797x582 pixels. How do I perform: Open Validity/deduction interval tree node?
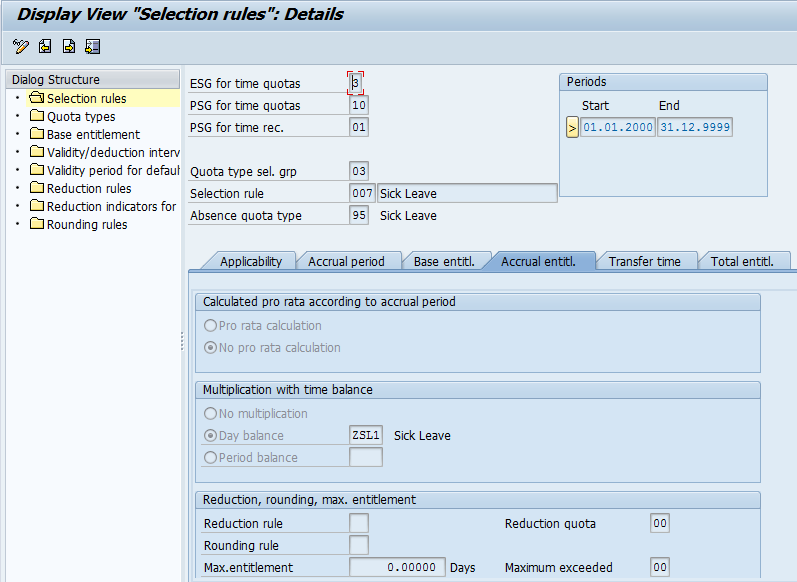(x=112, y=153)
